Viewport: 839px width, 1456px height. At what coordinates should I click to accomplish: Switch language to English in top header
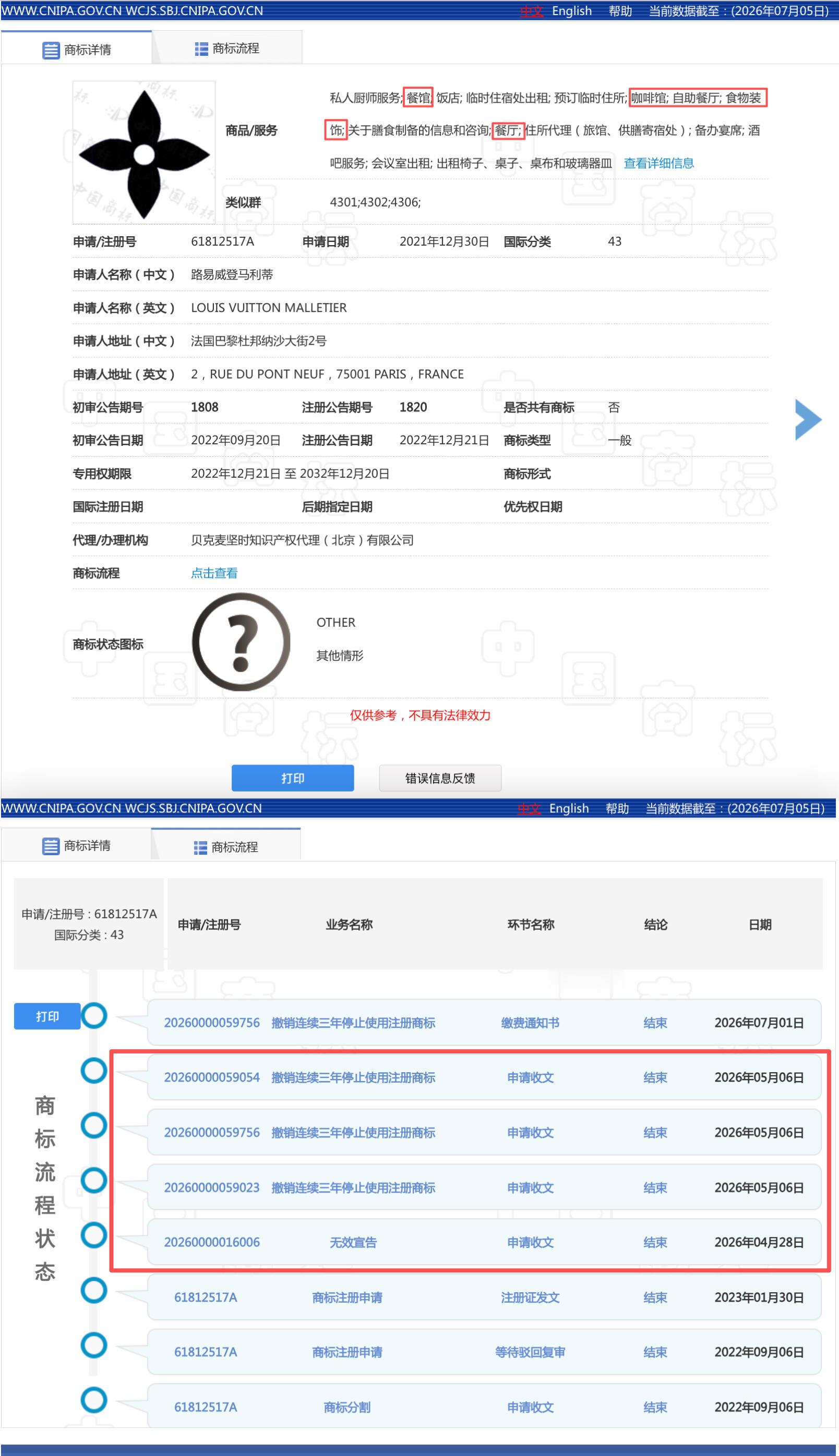[572, 11]
